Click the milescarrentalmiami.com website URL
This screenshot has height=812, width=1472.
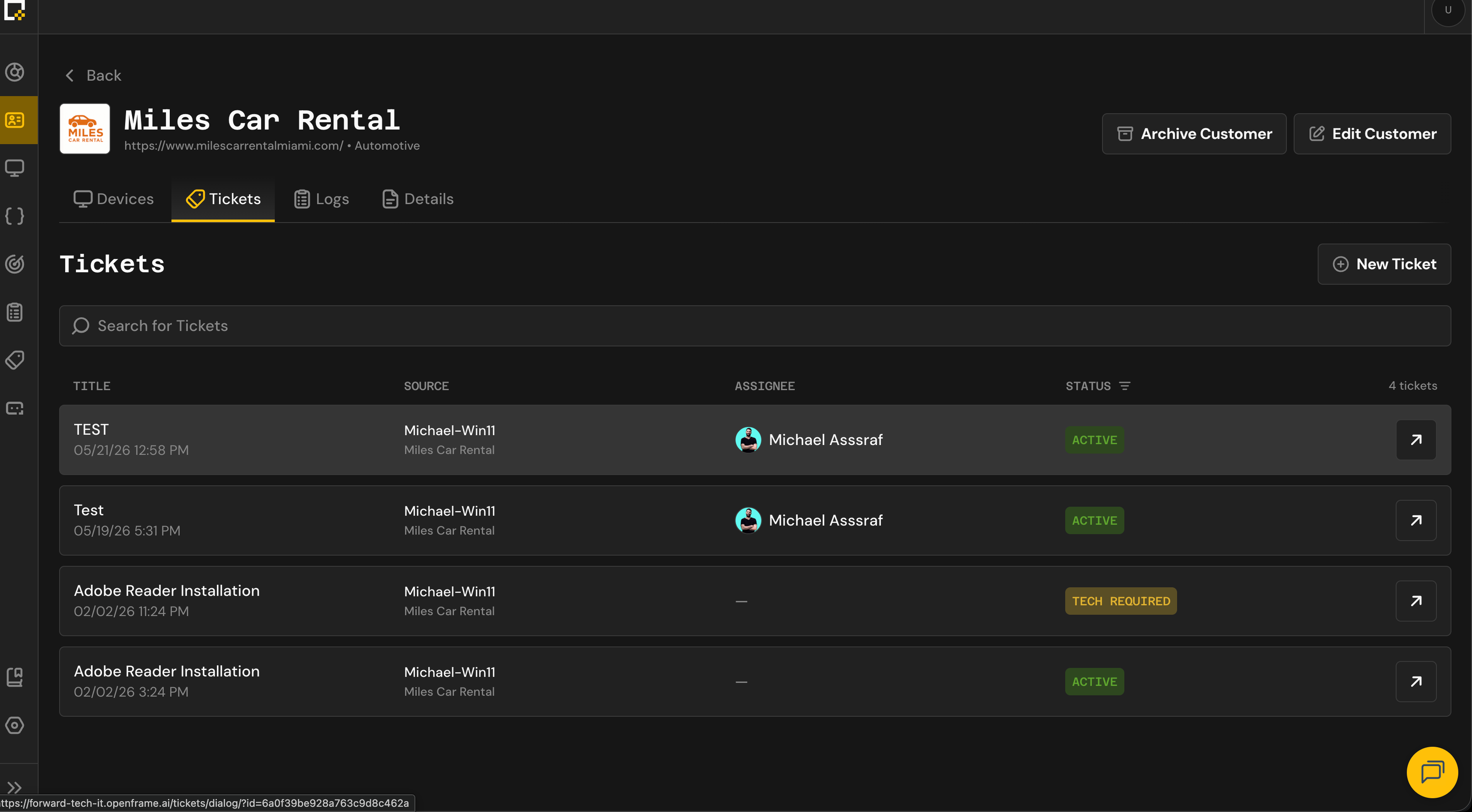(x=234, y=146)
